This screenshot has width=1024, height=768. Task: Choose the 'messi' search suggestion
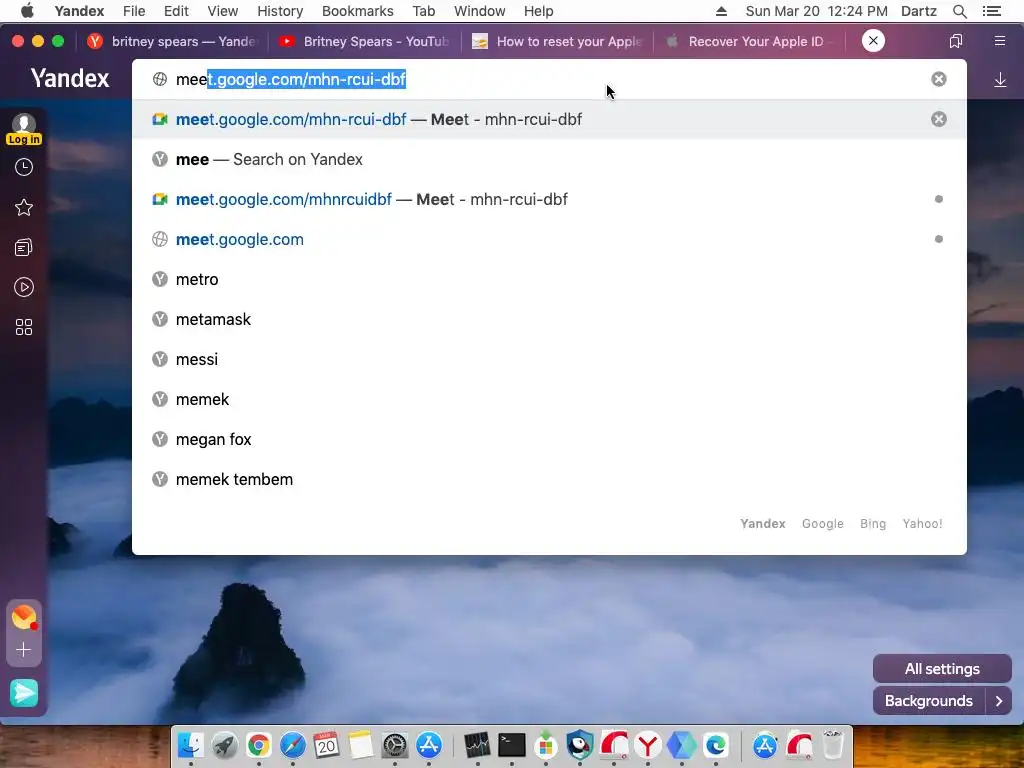549,359
